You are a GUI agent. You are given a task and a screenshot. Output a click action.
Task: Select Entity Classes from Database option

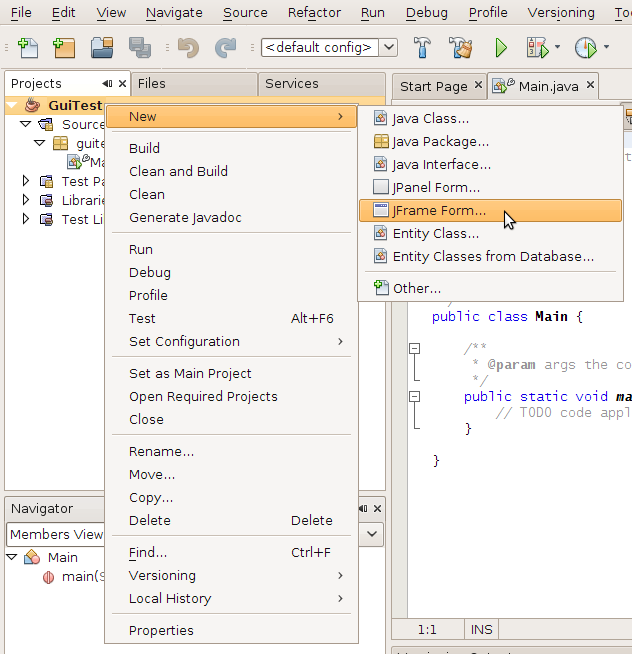(x=491, y=256)
